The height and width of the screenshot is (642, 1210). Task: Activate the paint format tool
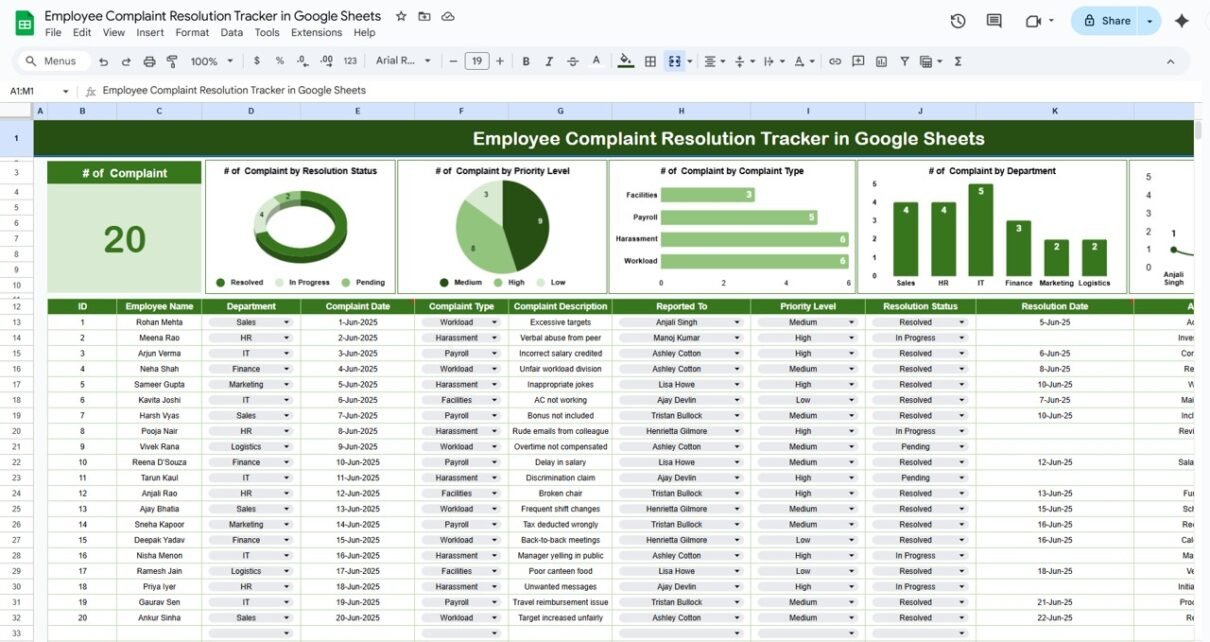tap(172, 61)
